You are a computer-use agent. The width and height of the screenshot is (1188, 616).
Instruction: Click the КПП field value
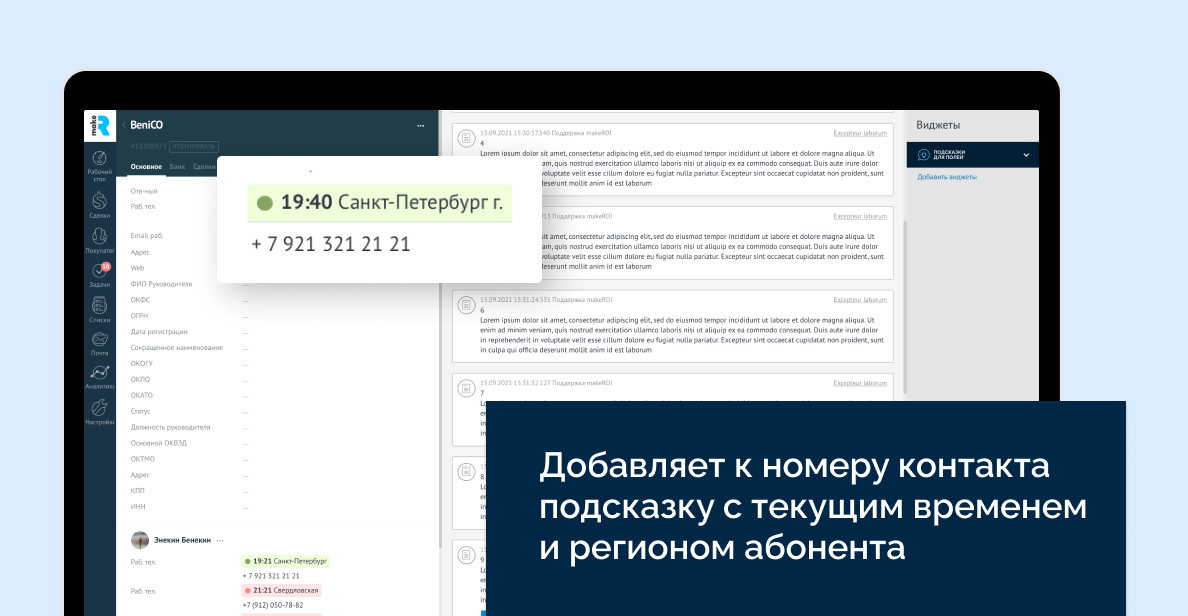(x=245, y=492)
